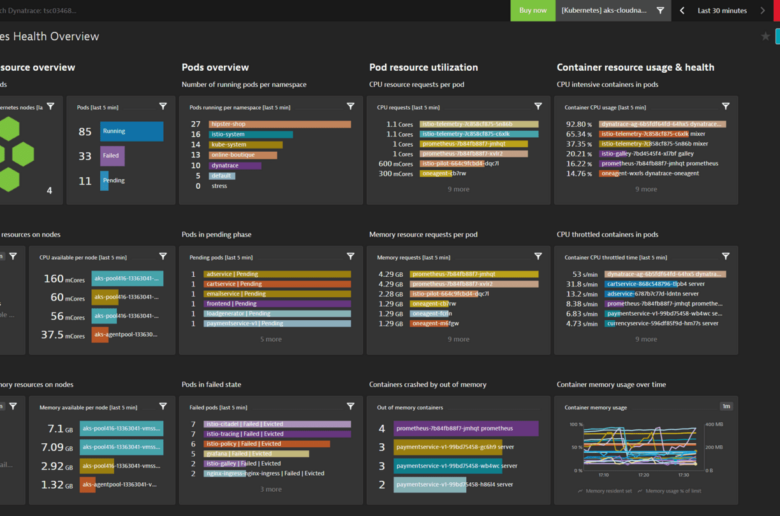Image resolution: width=780 pixels, height=516 pixels.
Task: Show 9 more entries in CPU requests tile
Action: click(x=458, y=189)
